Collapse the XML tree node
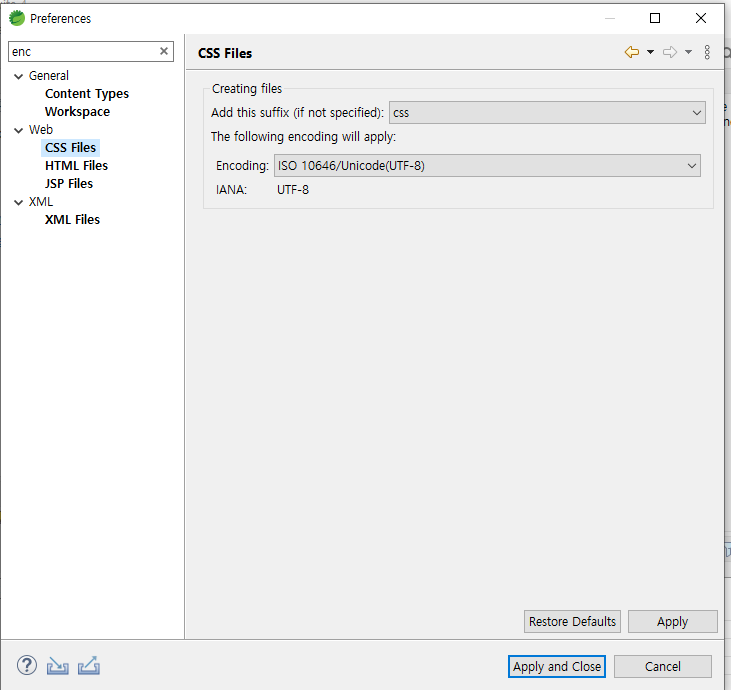731x690 pixels. tap(19, 202)
